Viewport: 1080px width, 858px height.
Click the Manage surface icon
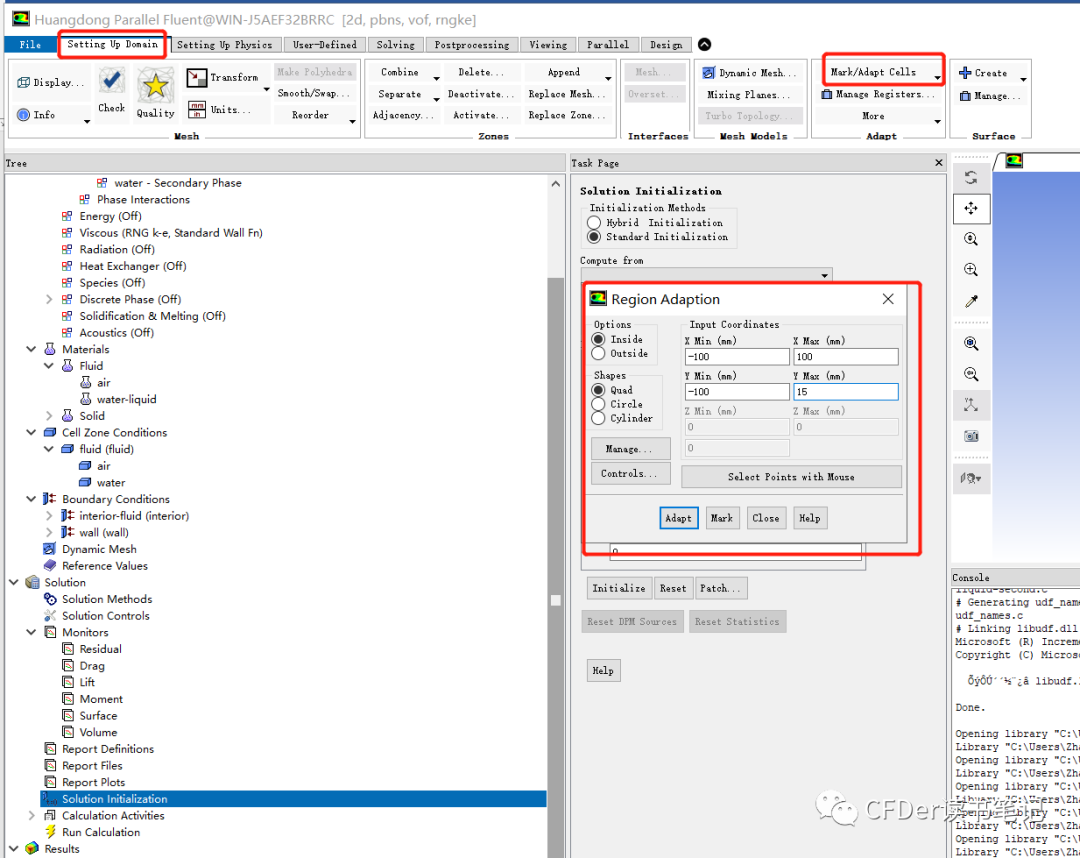pyautogui.click(x=966, y=96)
